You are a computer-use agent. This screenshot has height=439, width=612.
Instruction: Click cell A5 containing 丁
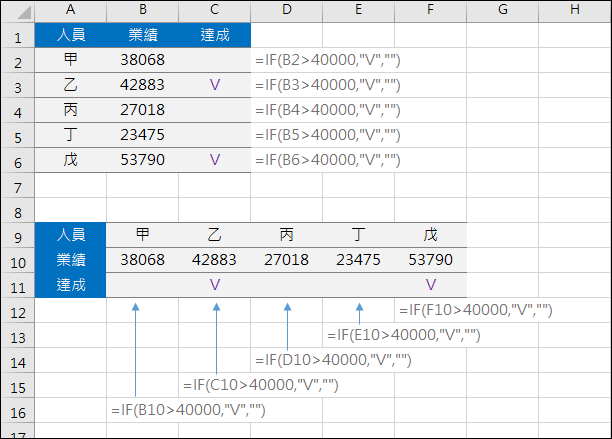pyautogui.click(x=71, y=135)
